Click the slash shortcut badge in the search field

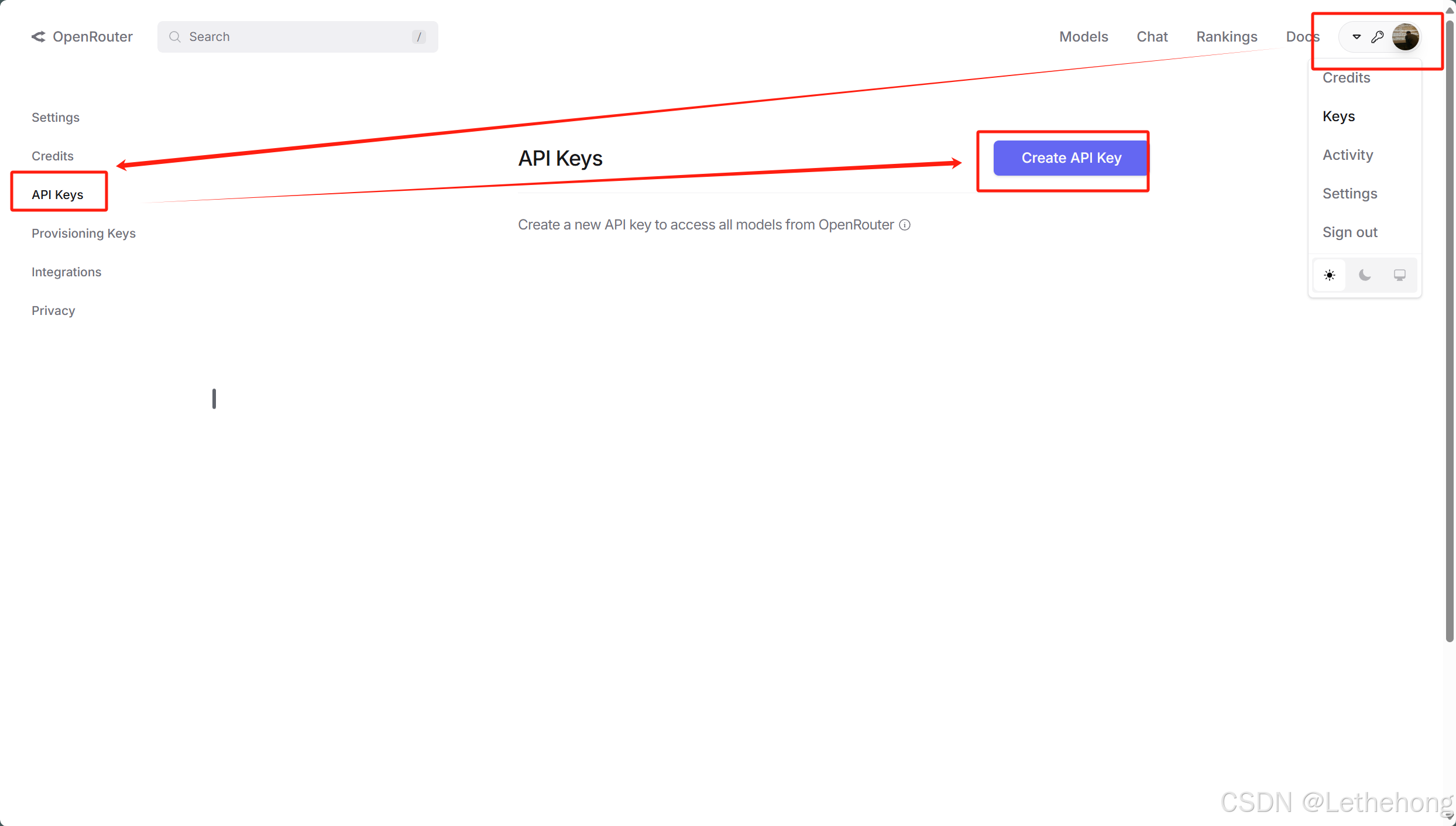pos(418,37)
